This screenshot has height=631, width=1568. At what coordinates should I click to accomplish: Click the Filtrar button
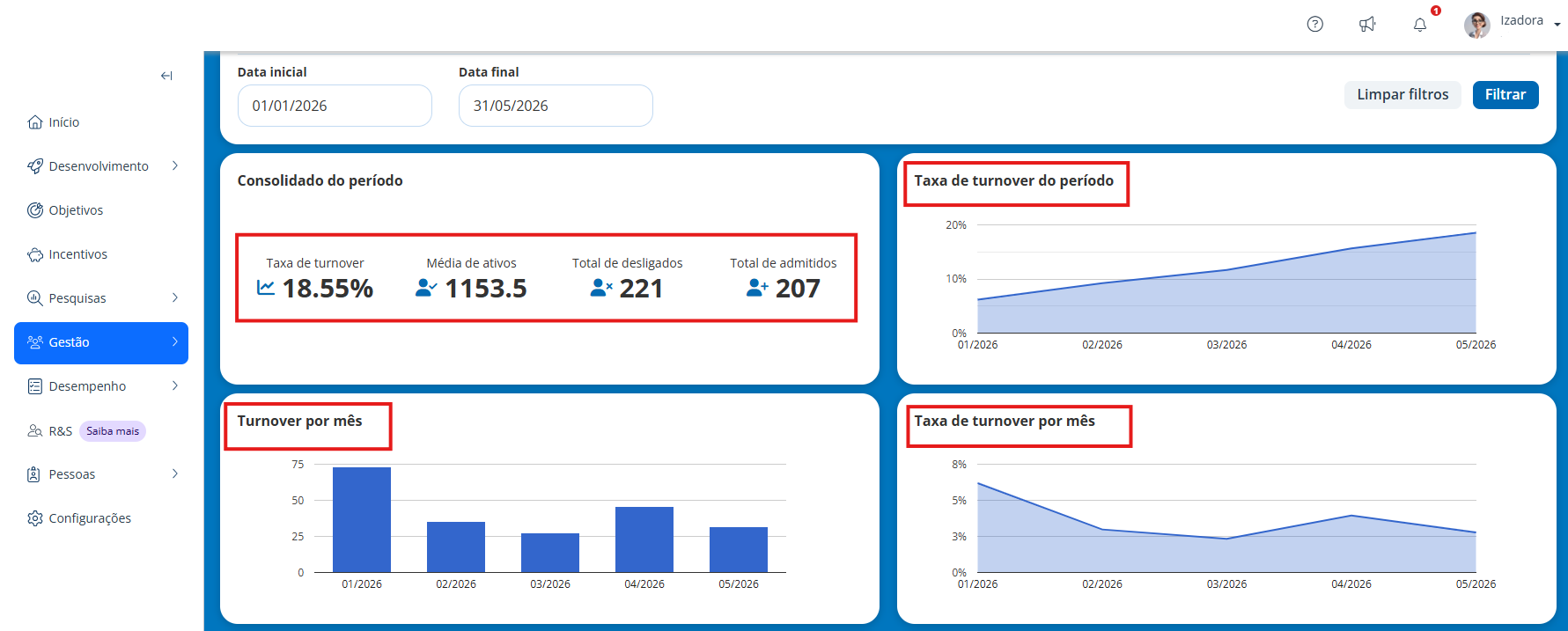point(1505,94)
